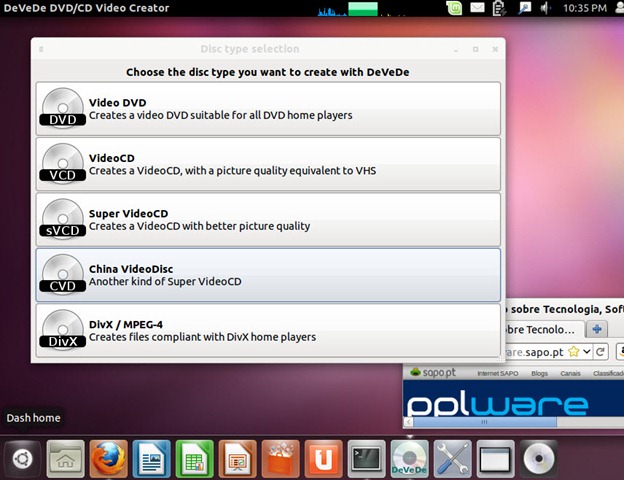
Task: Open the Home Folder launcher icon
Action: click(x=65, y=459)
